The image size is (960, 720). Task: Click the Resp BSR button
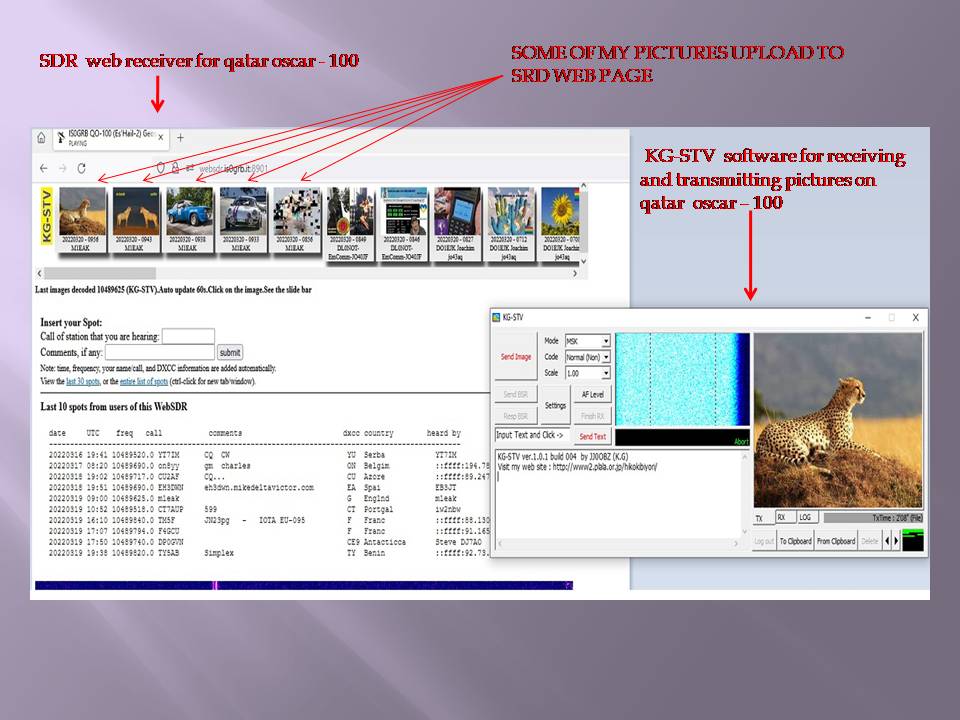[x=516, y=416]
